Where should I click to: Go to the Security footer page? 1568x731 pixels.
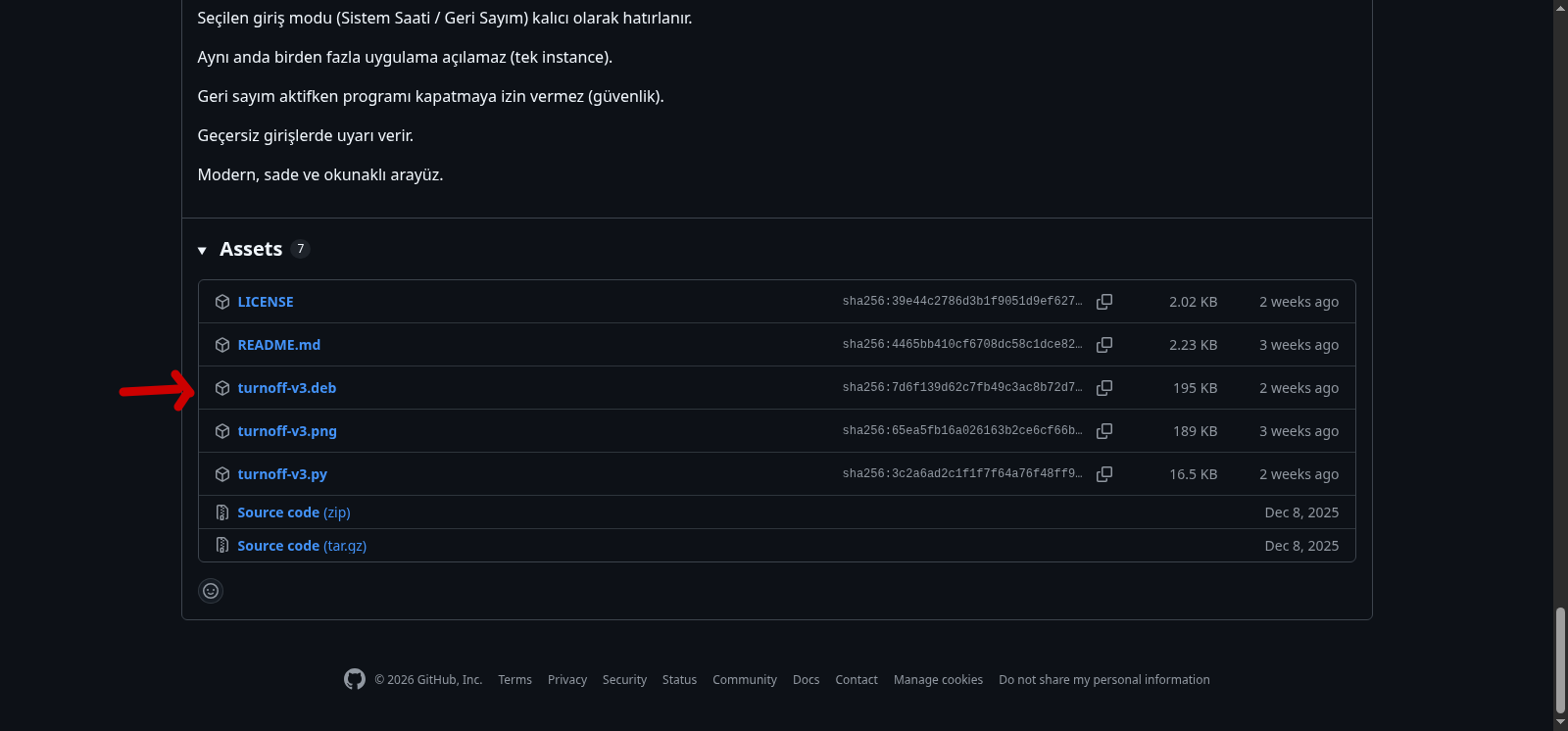point(624,680)
